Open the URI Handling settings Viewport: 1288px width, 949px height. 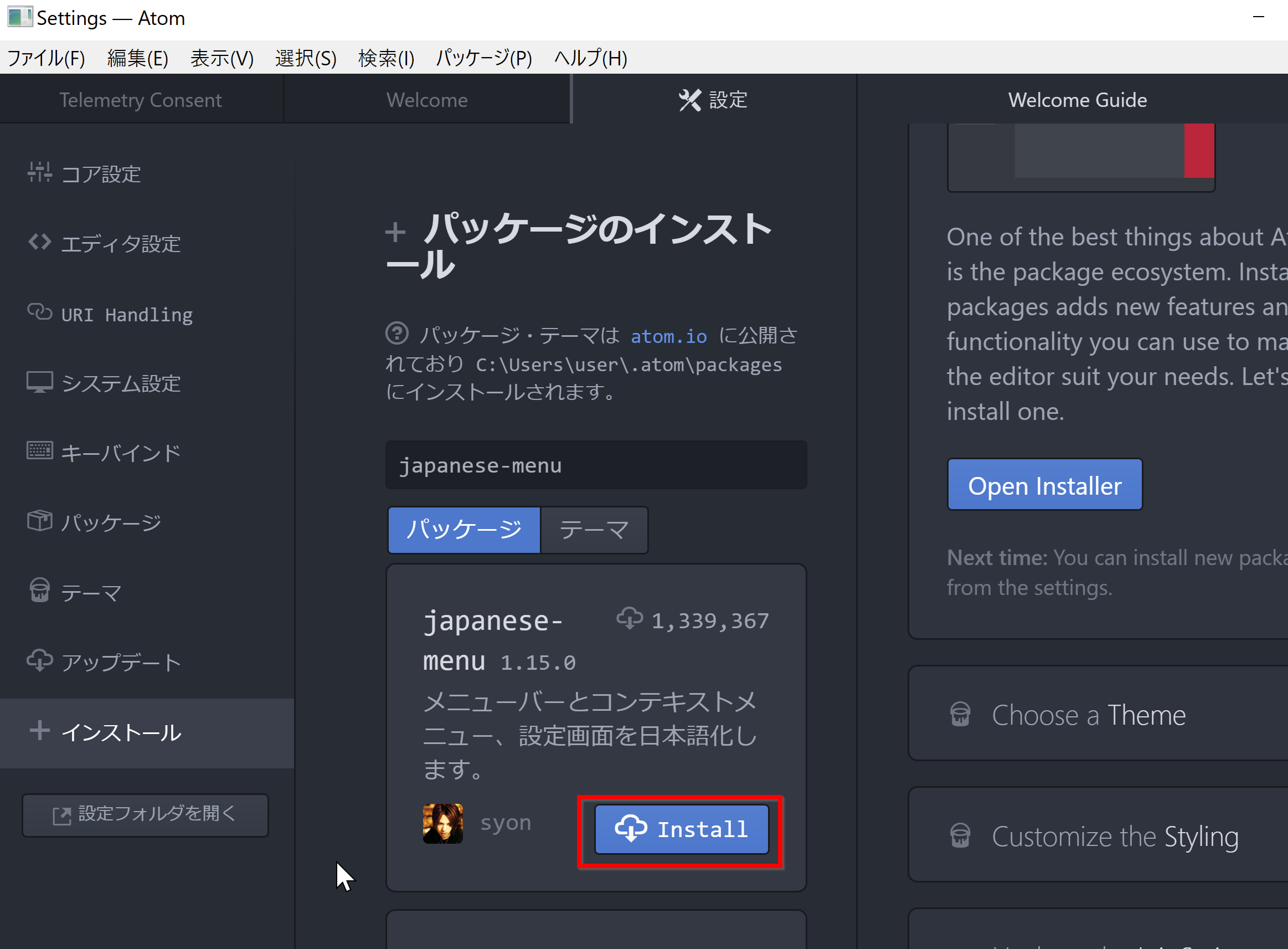tap(146, 314)
